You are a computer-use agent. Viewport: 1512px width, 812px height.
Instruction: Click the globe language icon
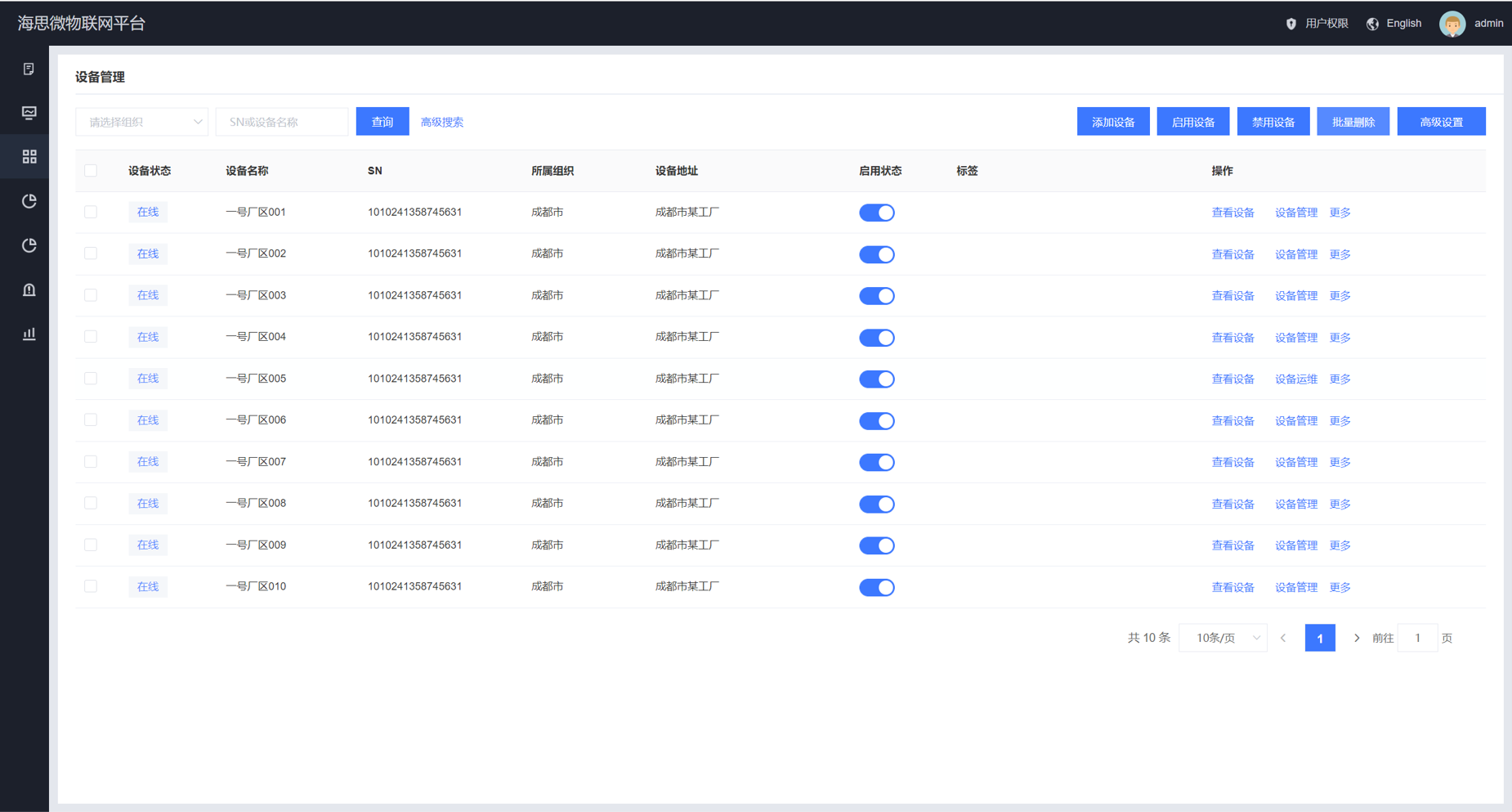(1372, 24)
